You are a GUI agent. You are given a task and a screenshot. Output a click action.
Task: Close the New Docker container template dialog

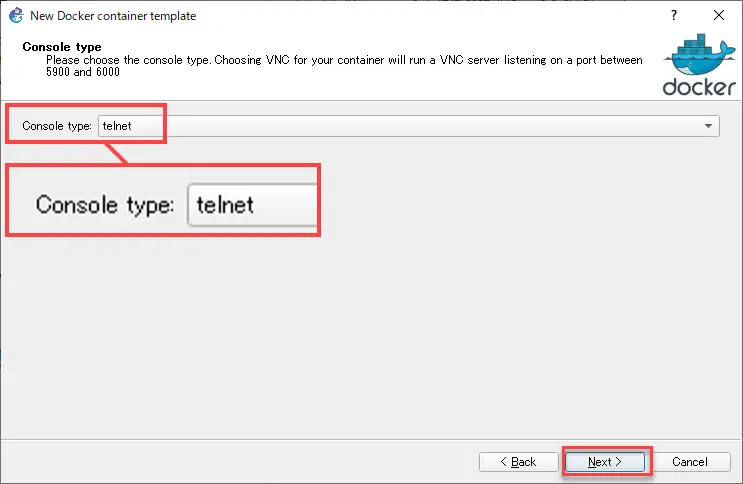pyautogui.click(x=718, y=15)
